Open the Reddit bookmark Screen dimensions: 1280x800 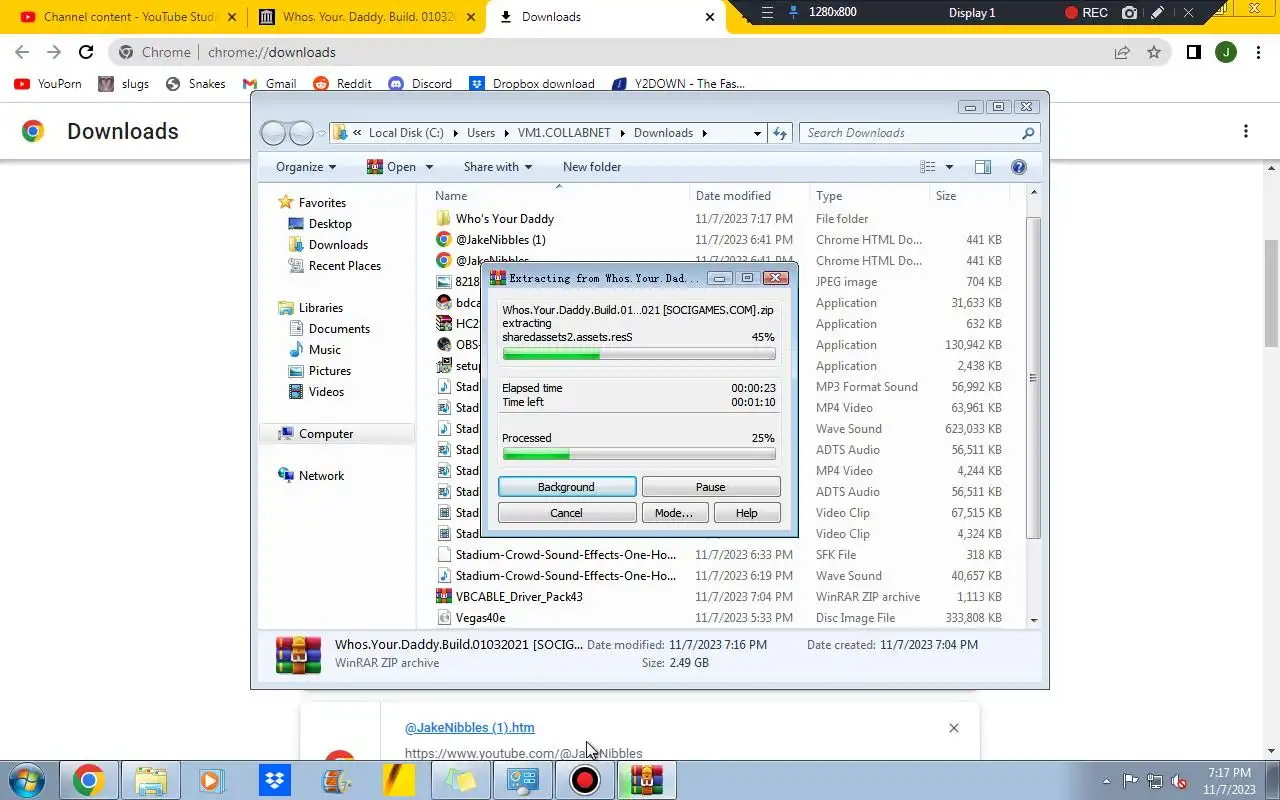(x=342, y=84)
